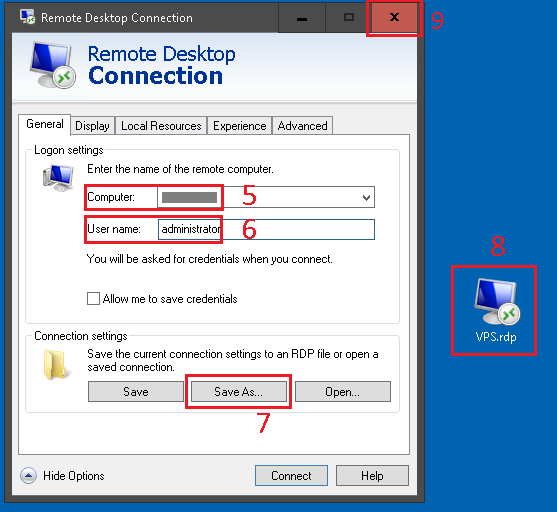This screenshot has height=512, width=557.
Task: Click the computer icon in Logon settings
Action: tap(58, 178)
